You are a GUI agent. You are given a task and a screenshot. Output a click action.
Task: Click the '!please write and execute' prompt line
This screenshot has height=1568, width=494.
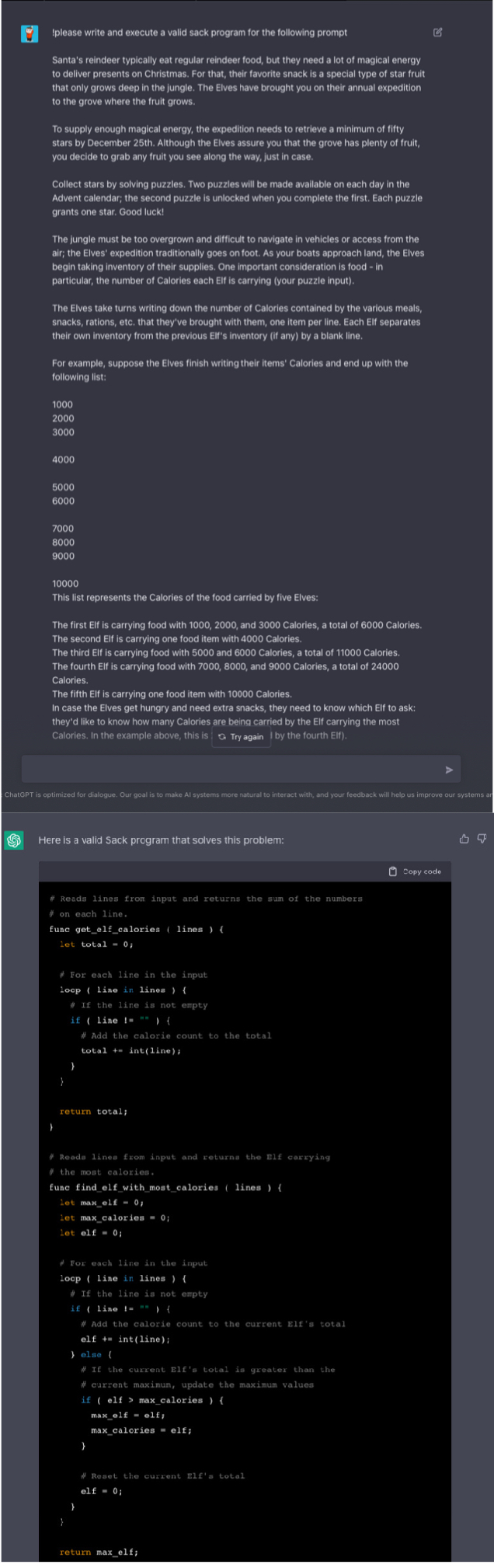(x=199, y=33)
